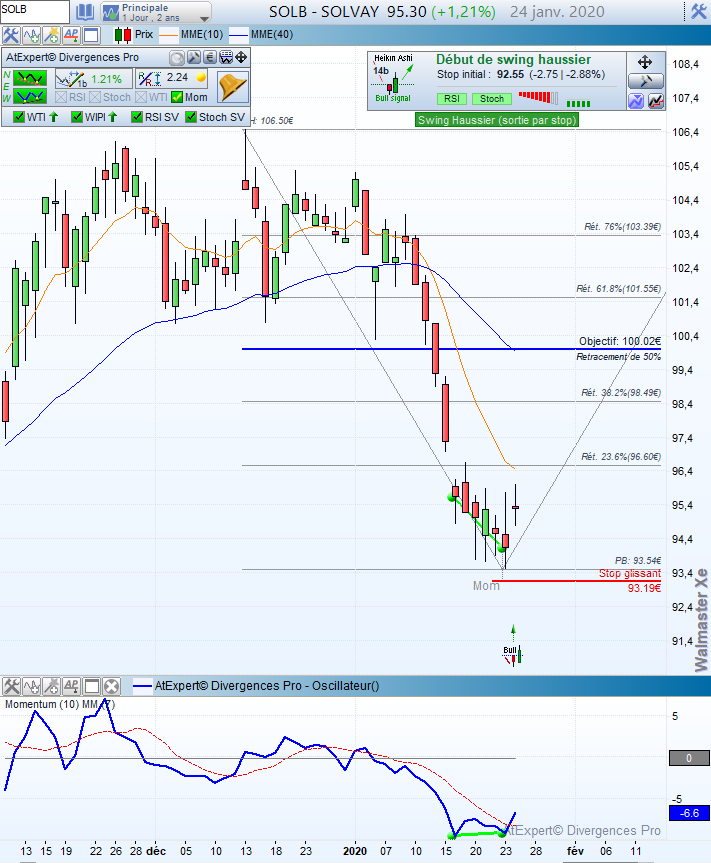Viewport: 711px width, 863px height.
Task: Toggle the RSI checkbox in Divergences panel
Action: click(x=61, y=97)
